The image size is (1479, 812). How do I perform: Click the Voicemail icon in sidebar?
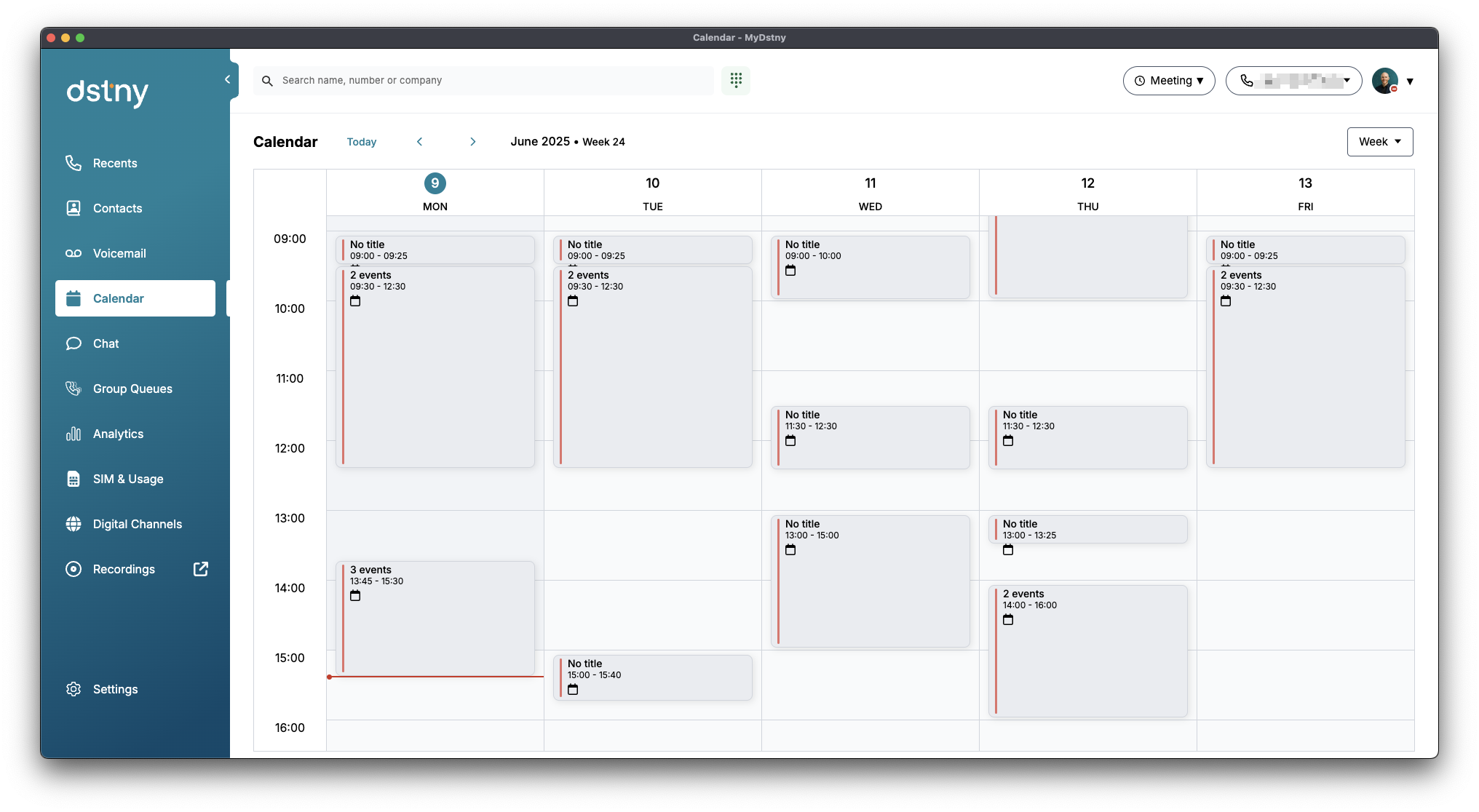click(x=74, y=253)
